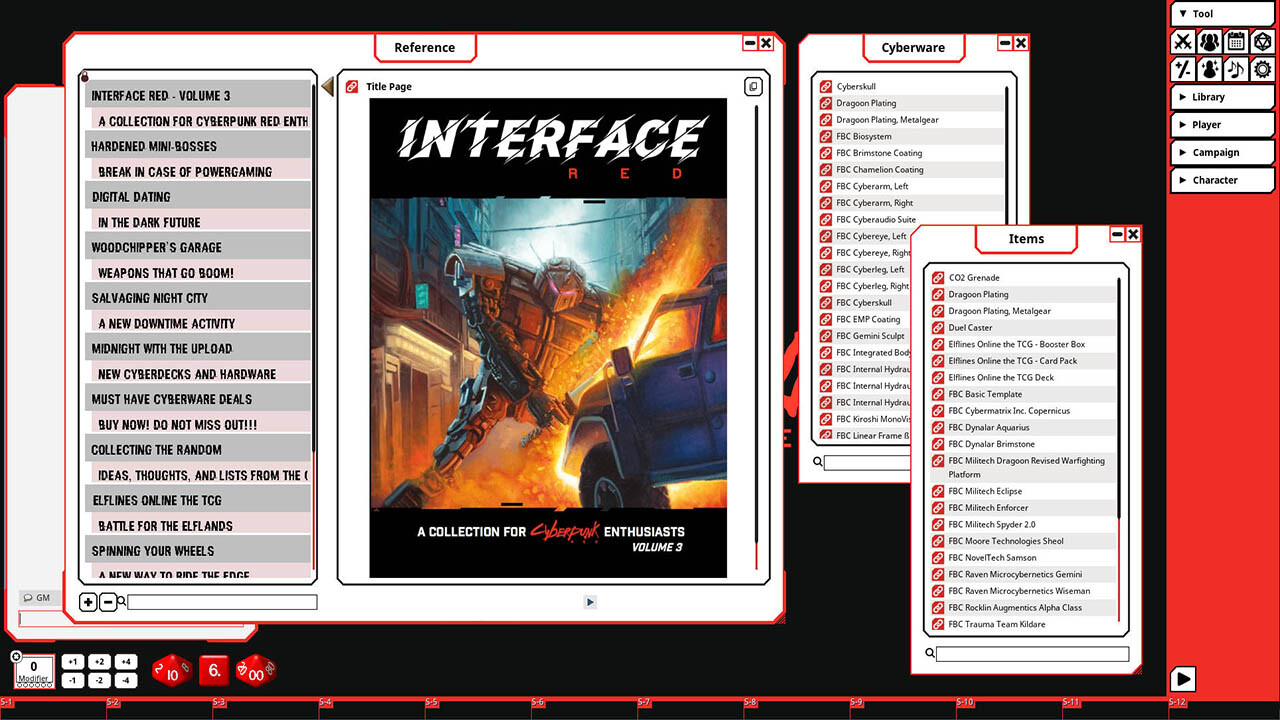
Task: Roll the percentile d10 dice
Action: tap(256, 670)
